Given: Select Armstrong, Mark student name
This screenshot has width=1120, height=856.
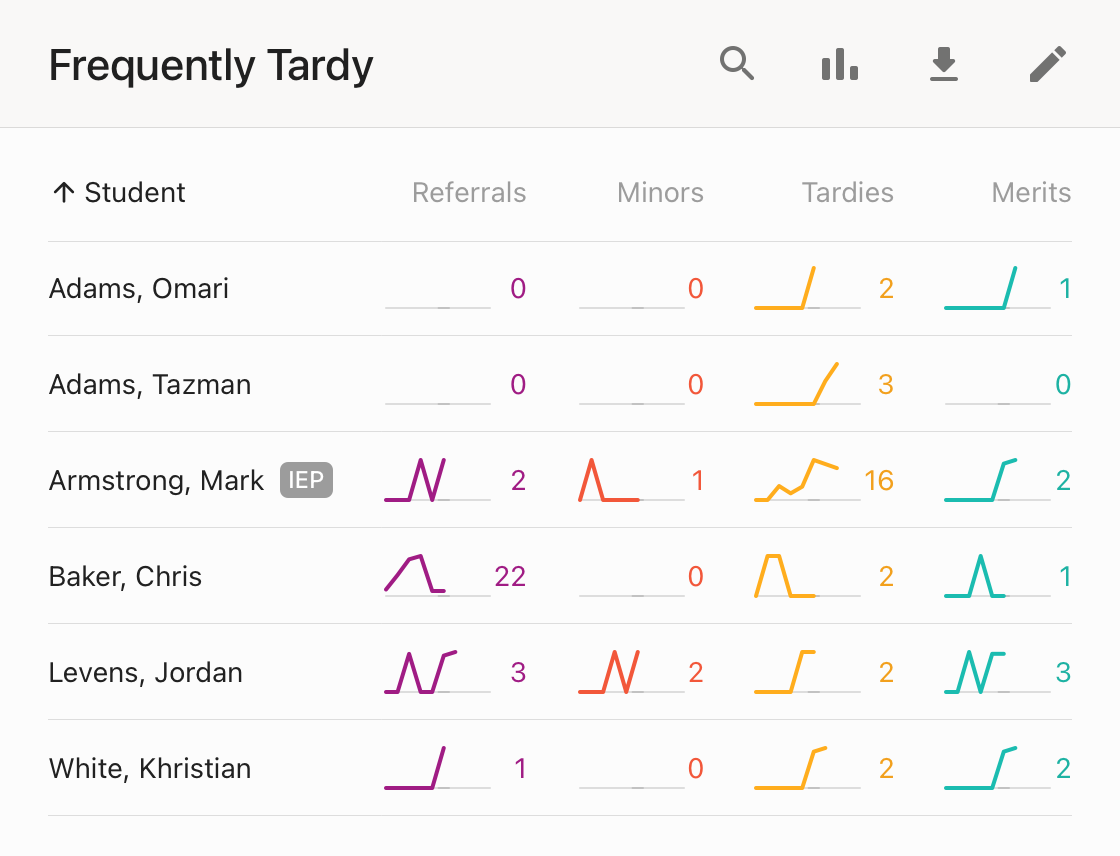Looking at the screenshot, I should click(x=156, y=481).
